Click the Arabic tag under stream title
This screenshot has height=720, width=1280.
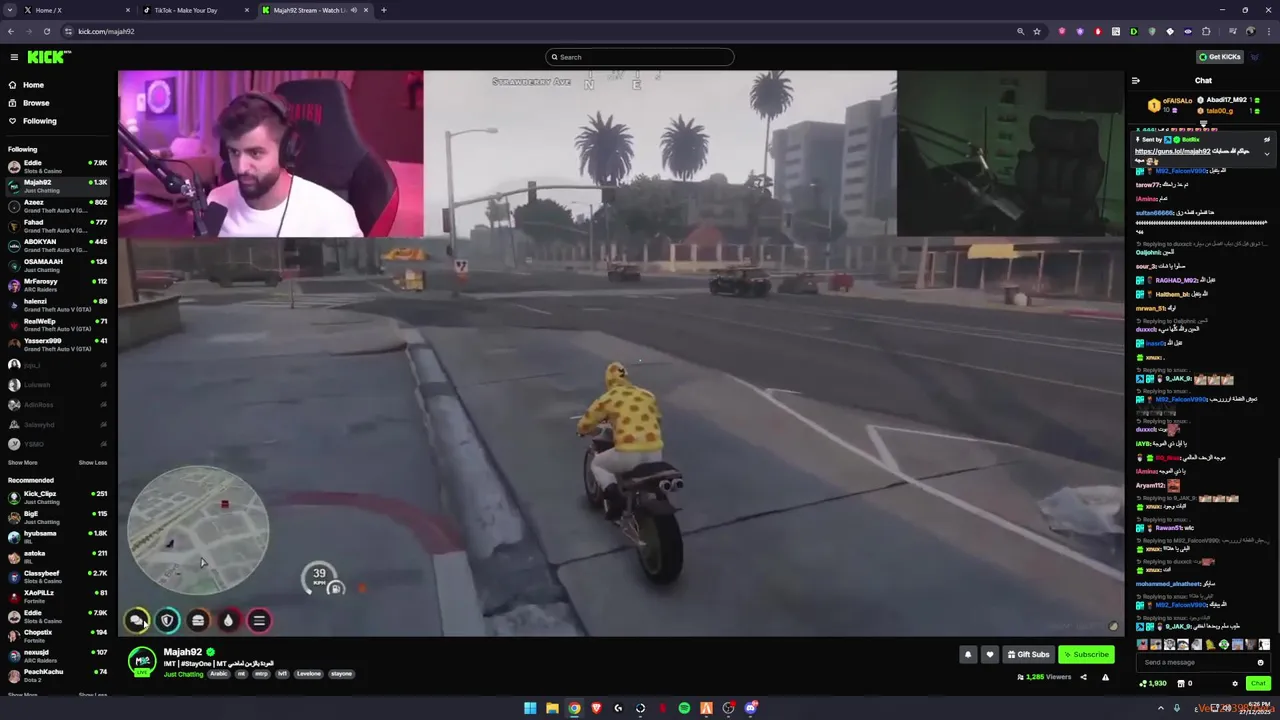[219, 674]
